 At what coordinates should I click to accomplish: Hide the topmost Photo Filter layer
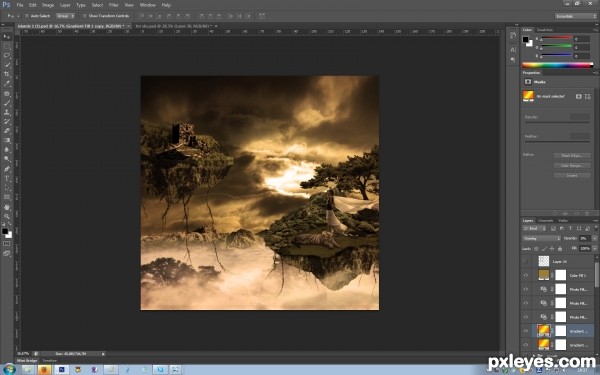(x=526, y=289)
